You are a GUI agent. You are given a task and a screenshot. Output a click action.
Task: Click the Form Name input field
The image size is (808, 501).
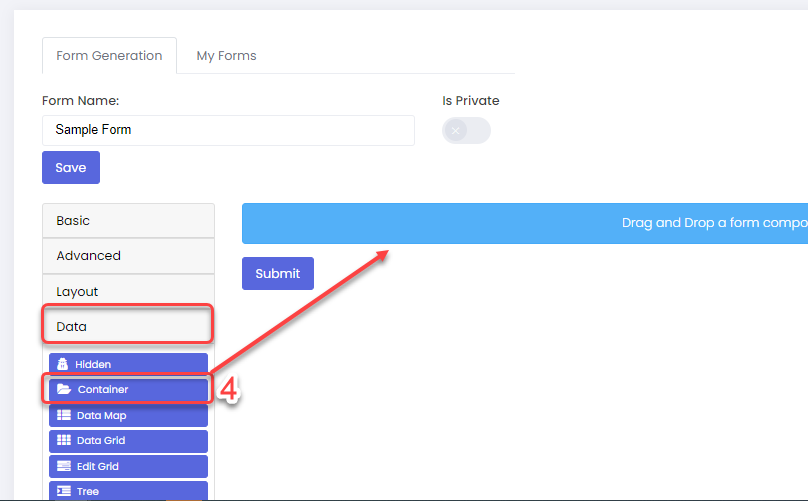(228, 130)
